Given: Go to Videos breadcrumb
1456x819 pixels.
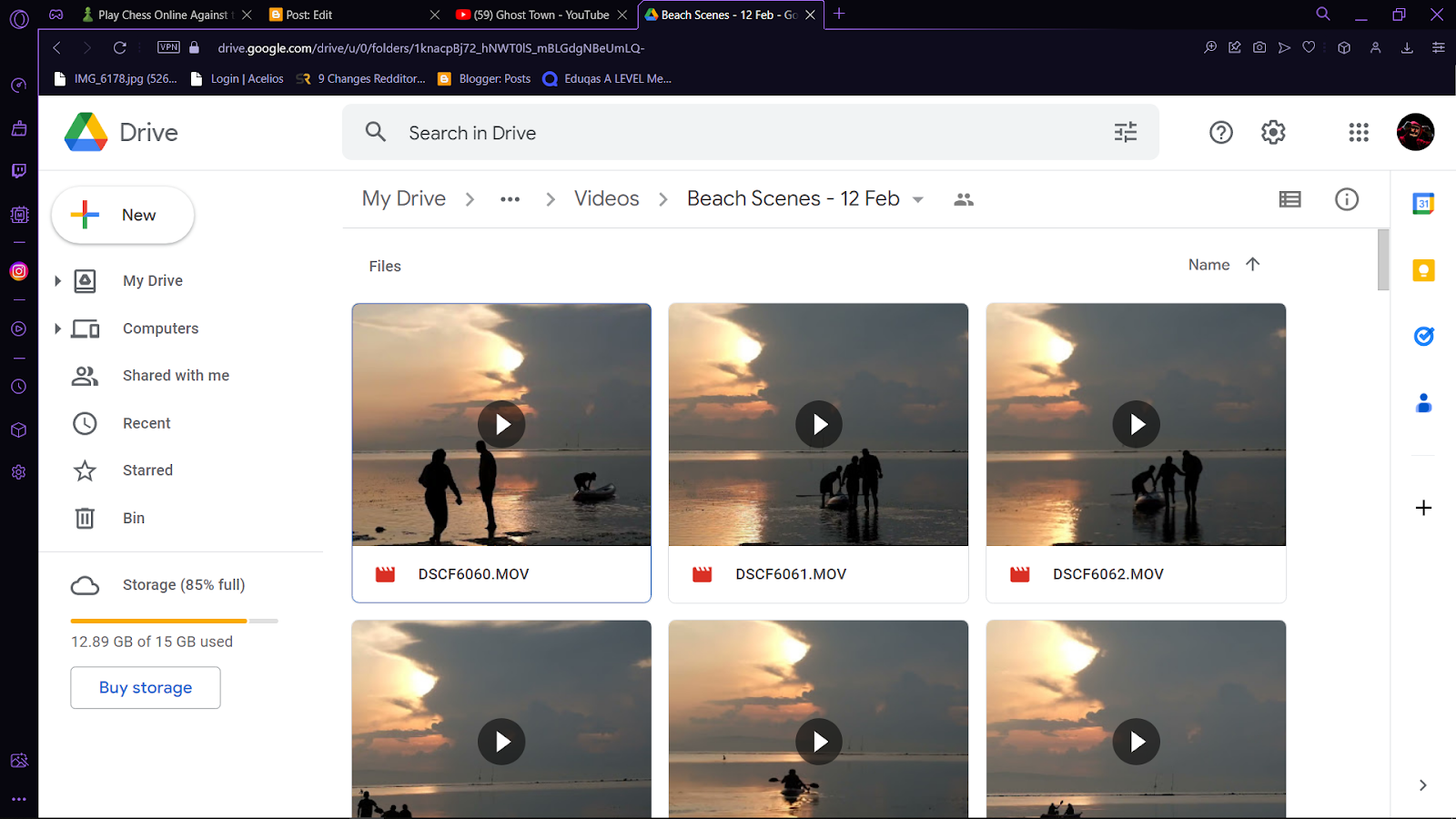Looking at the screenshot, I should [x=606, y=198].
